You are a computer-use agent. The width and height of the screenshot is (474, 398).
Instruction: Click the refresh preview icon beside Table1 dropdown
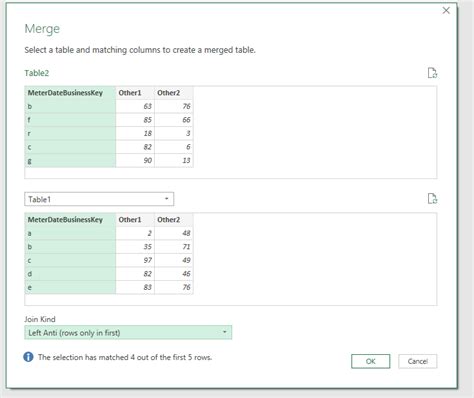(x=432, y=199)
